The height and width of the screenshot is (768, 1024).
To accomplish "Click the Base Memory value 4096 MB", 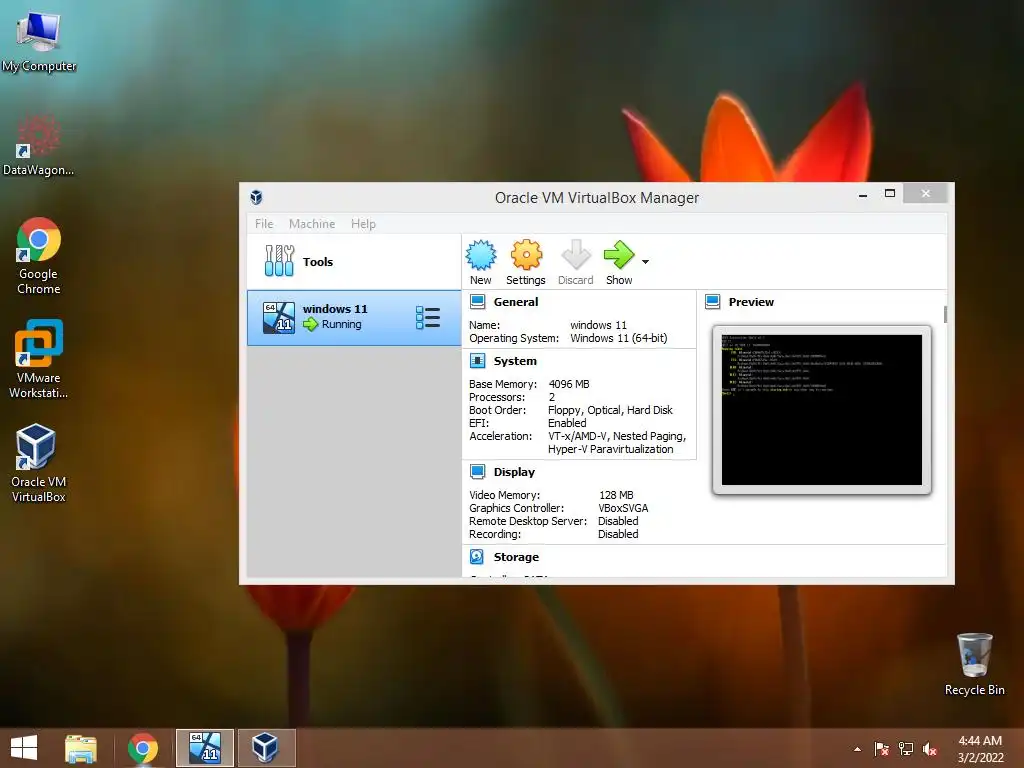I will coord(569,384).
